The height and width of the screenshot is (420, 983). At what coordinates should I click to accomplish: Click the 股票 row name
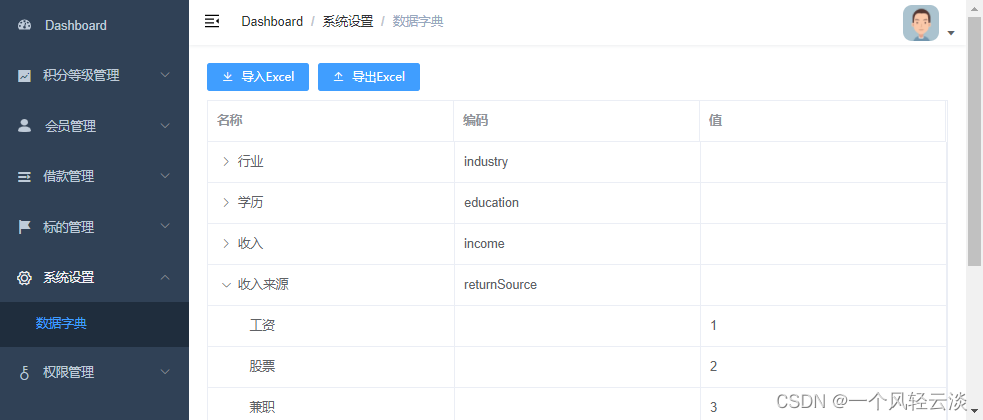(262, 367)
